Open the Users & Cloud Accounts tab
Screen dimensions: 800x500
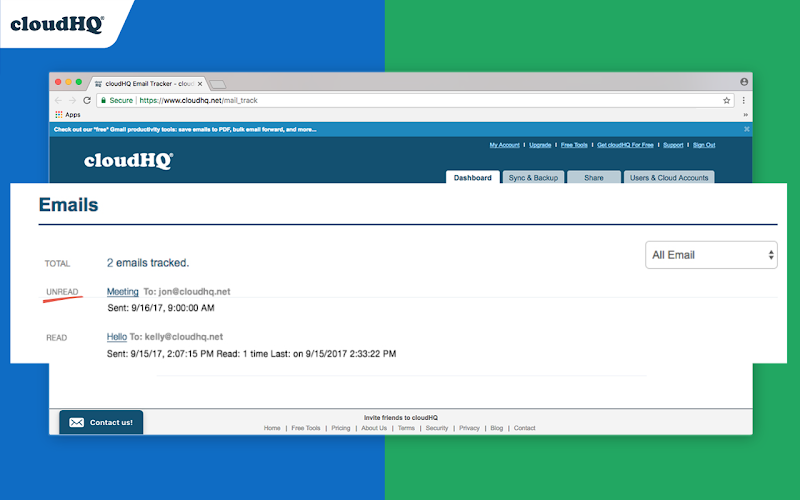(x=669, y=177)
